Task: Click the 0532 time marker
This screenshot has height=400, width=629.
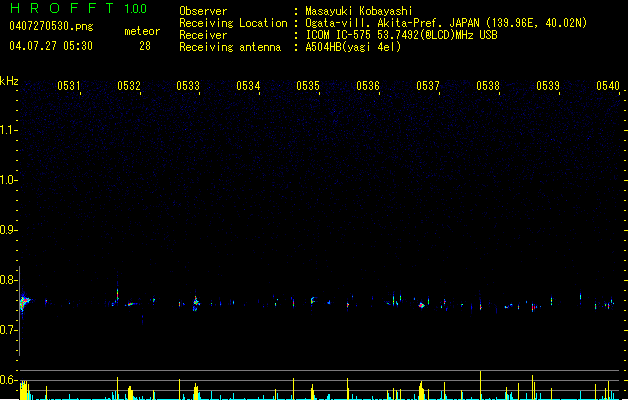Action: click(129, 86)
